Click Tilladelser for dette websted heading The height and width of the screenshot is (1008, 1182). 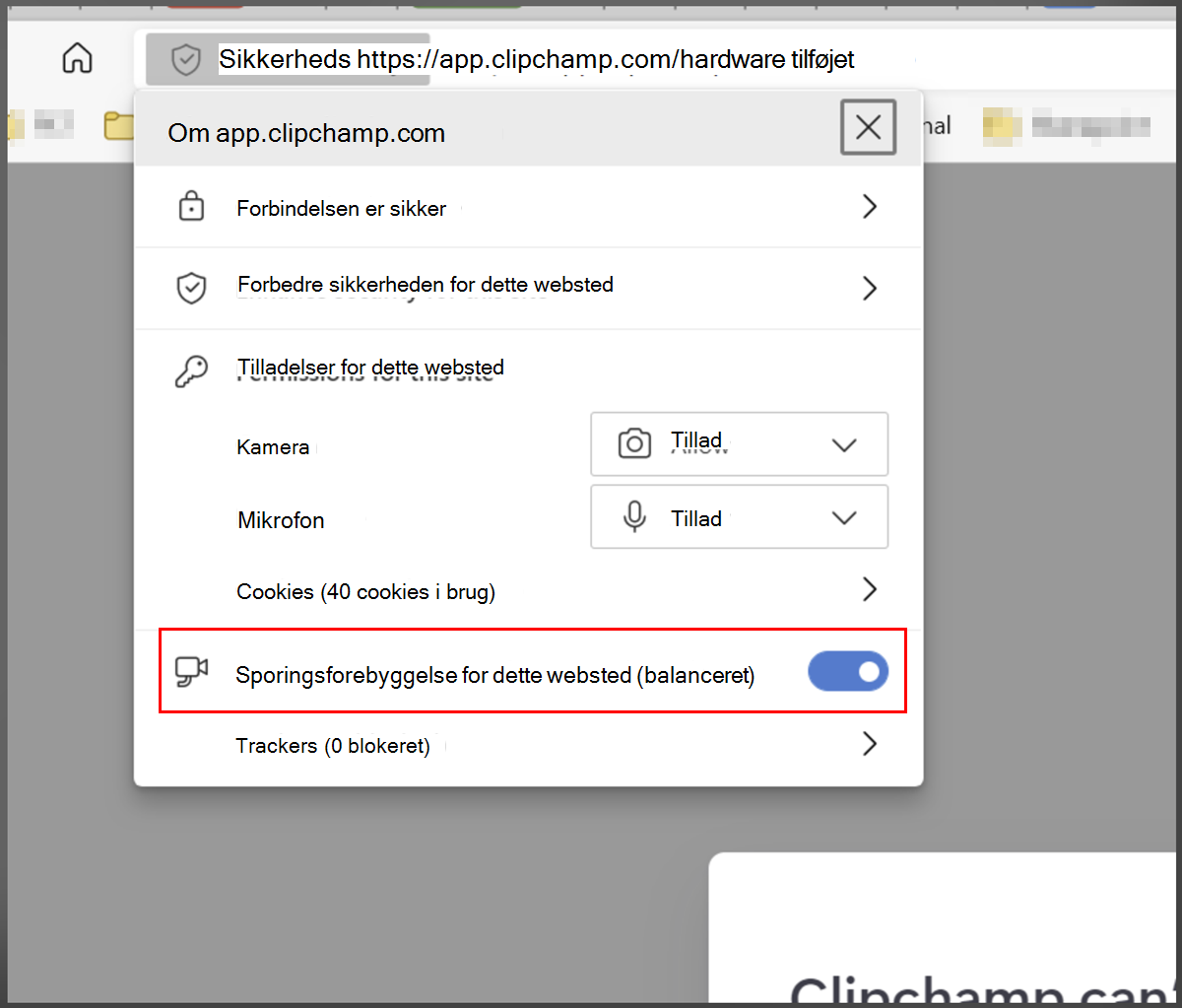370,368
